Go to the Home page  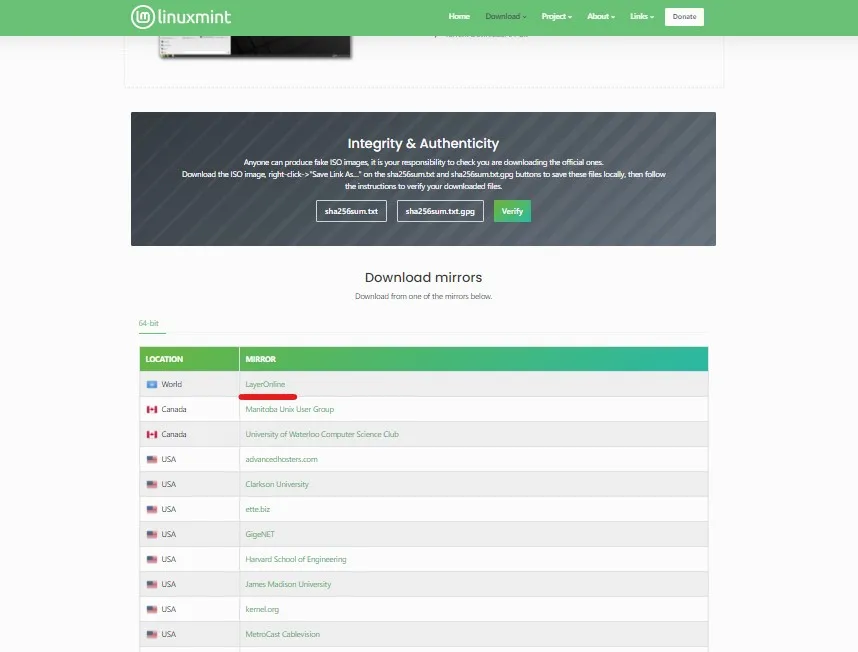[x=459, y=17]
